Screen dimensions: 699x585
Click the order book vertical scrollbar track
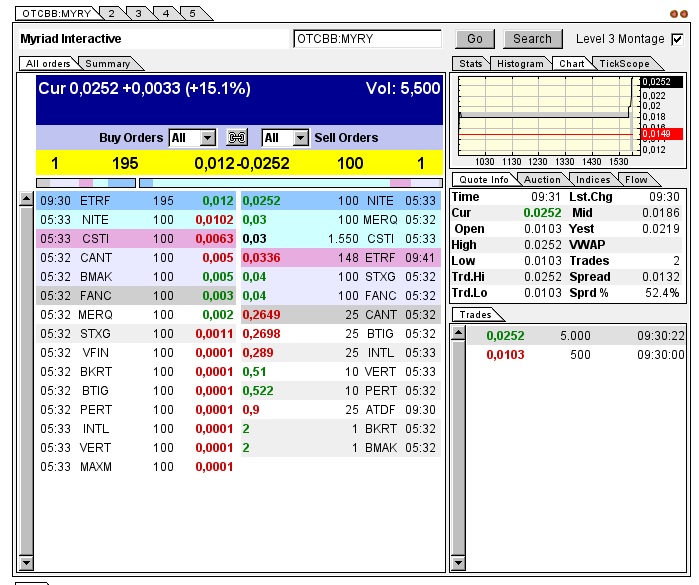click(x=26, y=381)
